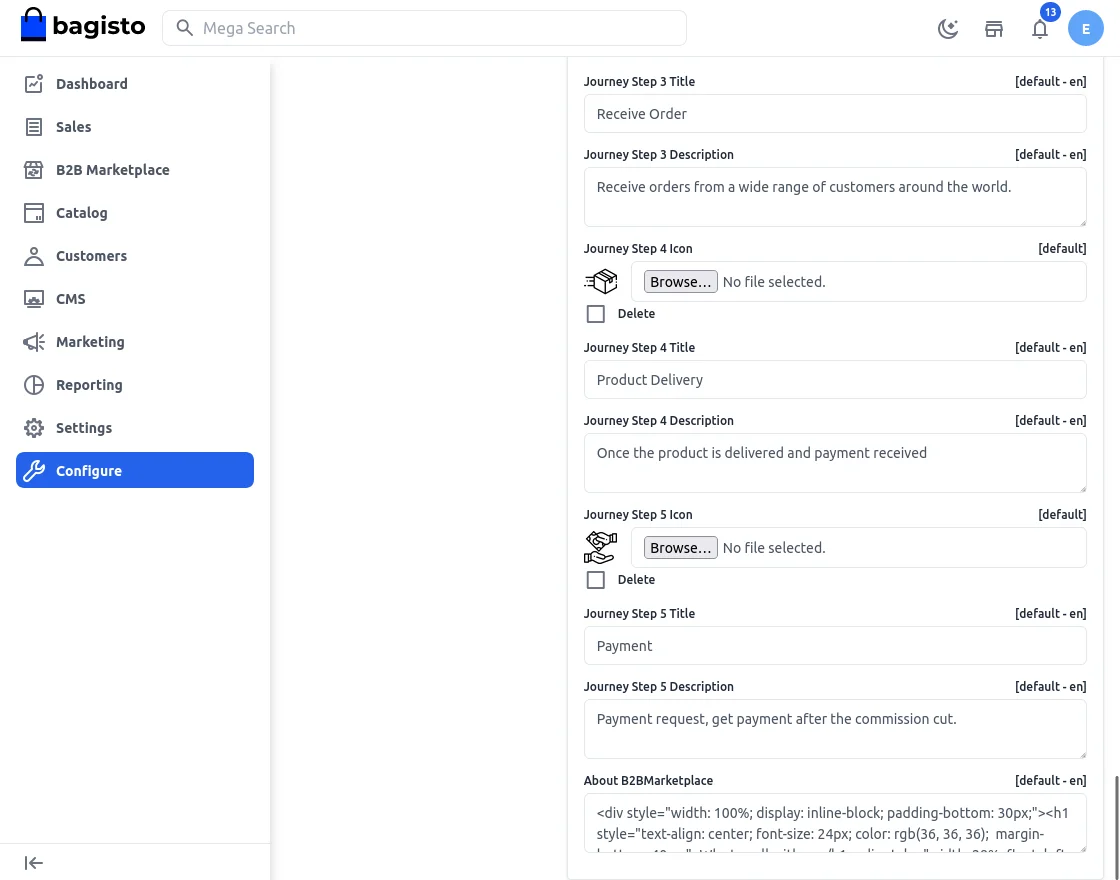Open the storefront shop icon
The image size is (1120, 880).
tap(994, 29)
